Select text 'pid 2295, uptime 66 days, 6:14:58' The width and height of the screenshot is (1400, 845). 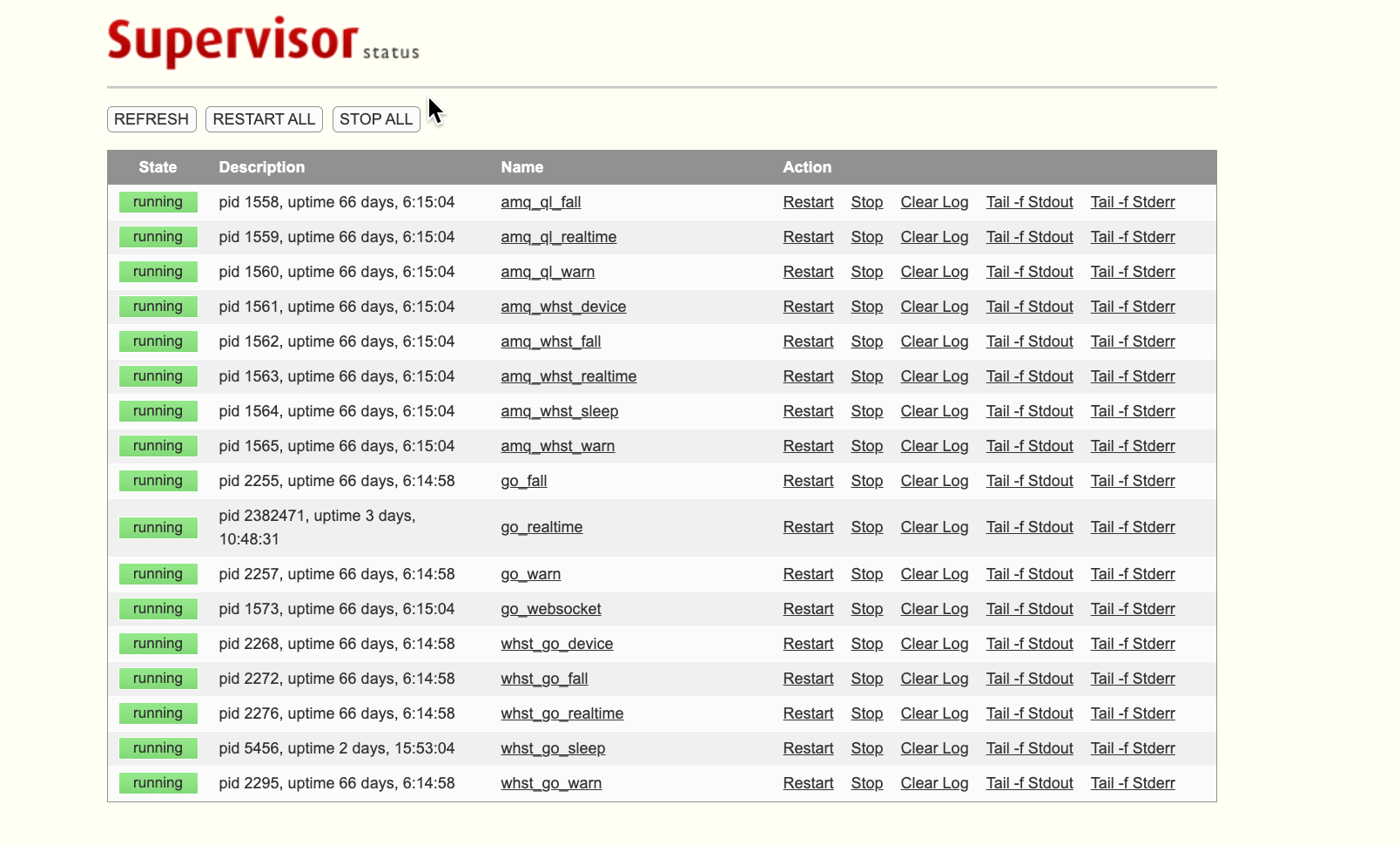point(336,783)
